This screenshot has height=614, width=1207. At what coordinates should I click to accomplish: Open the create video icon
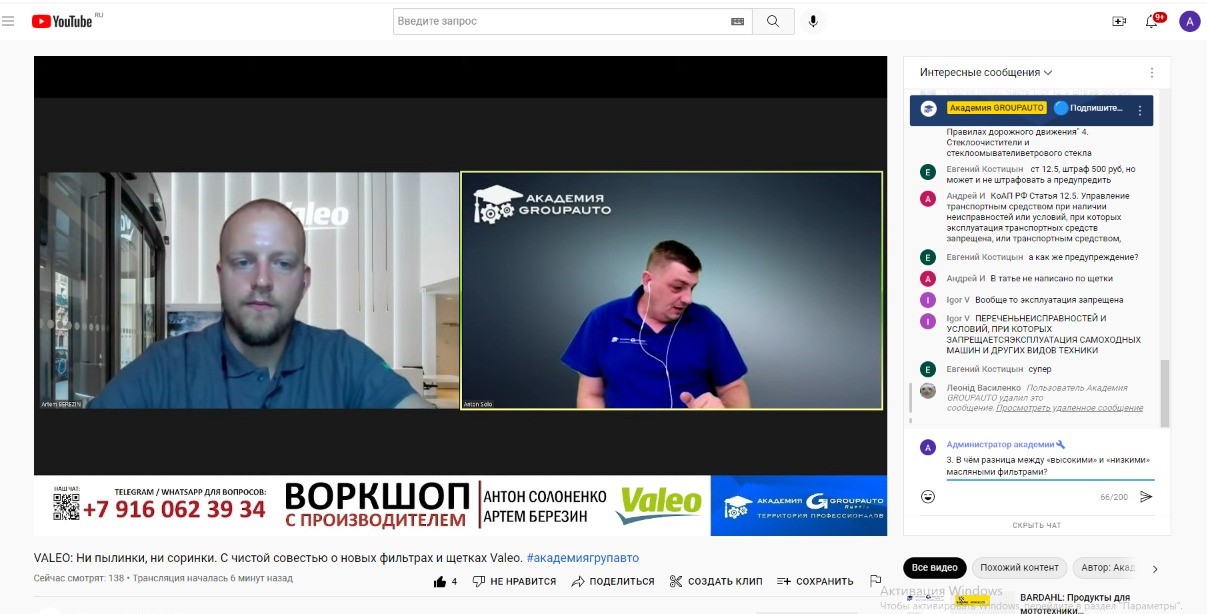[1119, 21]
